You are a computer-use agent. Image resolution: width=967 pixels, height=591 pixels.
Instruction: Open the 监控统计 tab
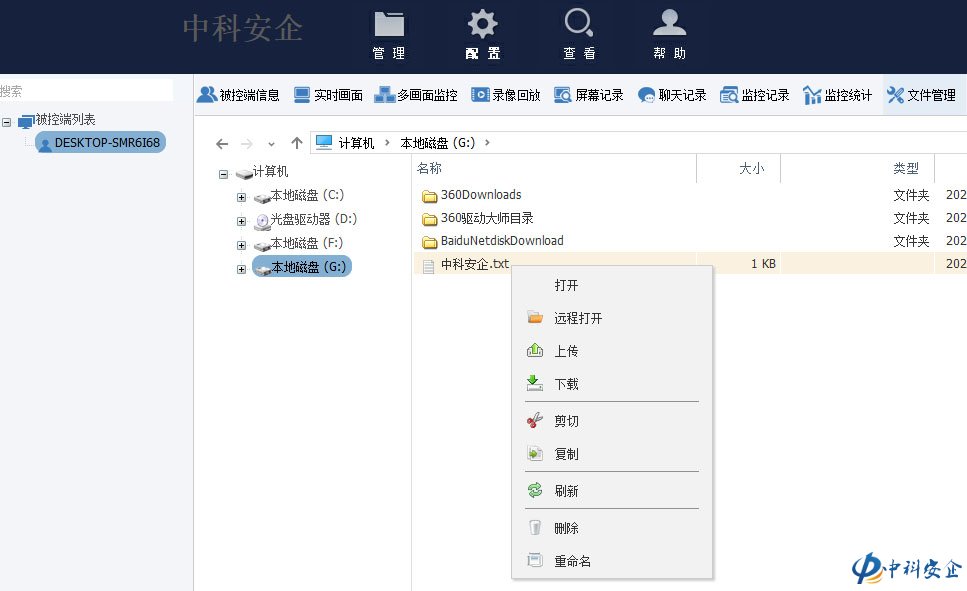[838, 95]
